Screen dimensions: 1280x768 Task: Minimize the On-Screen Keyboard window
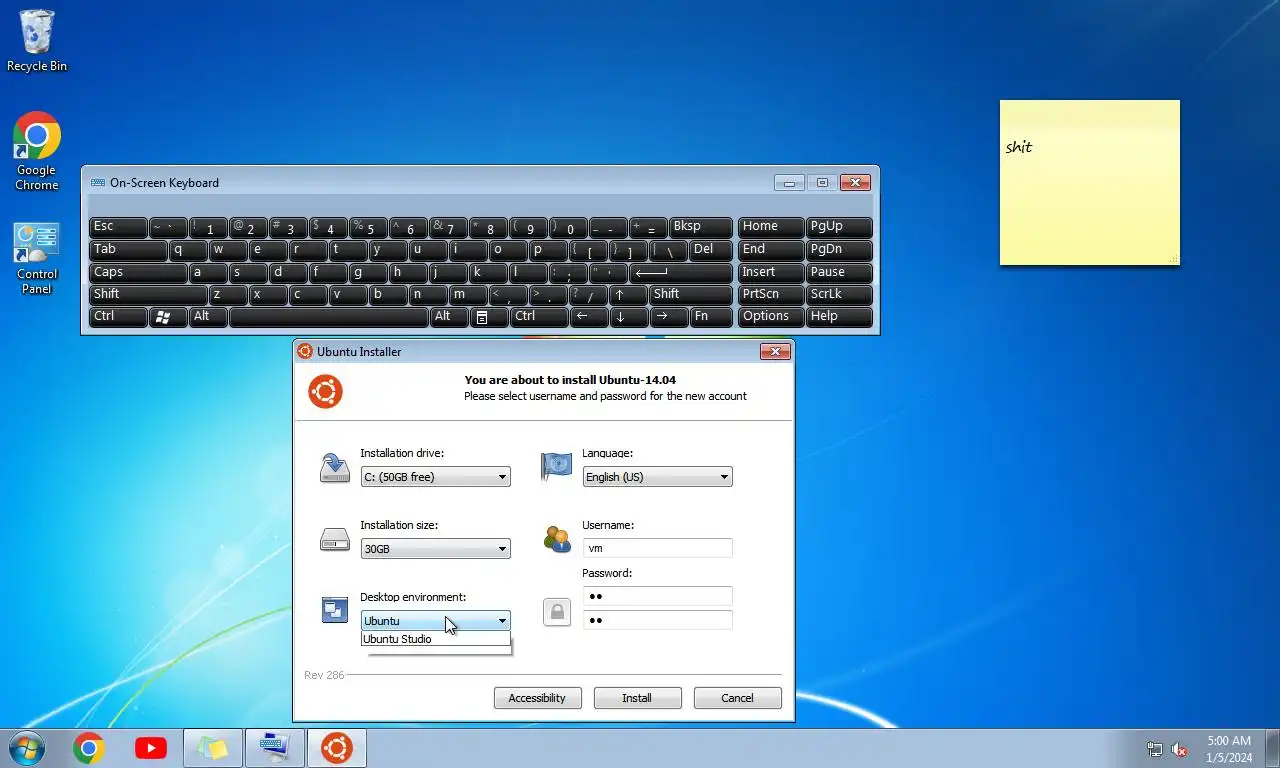789,183
